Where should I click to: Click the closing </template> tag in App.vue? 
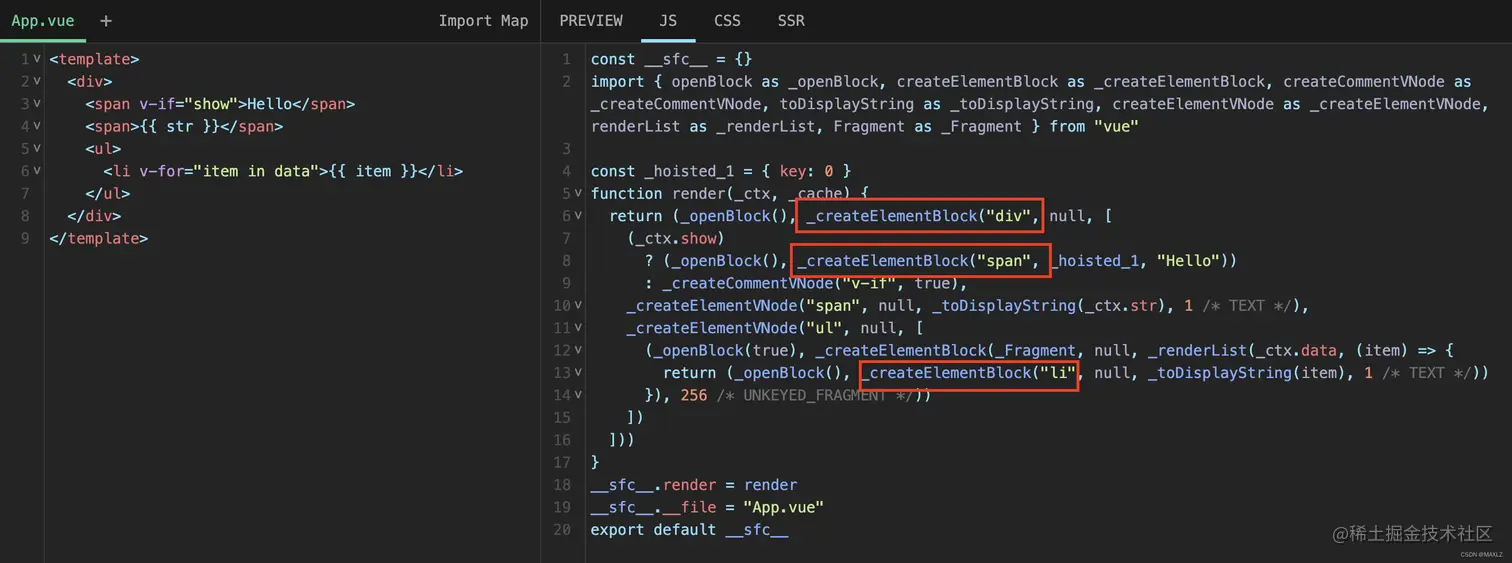(98, 238)
